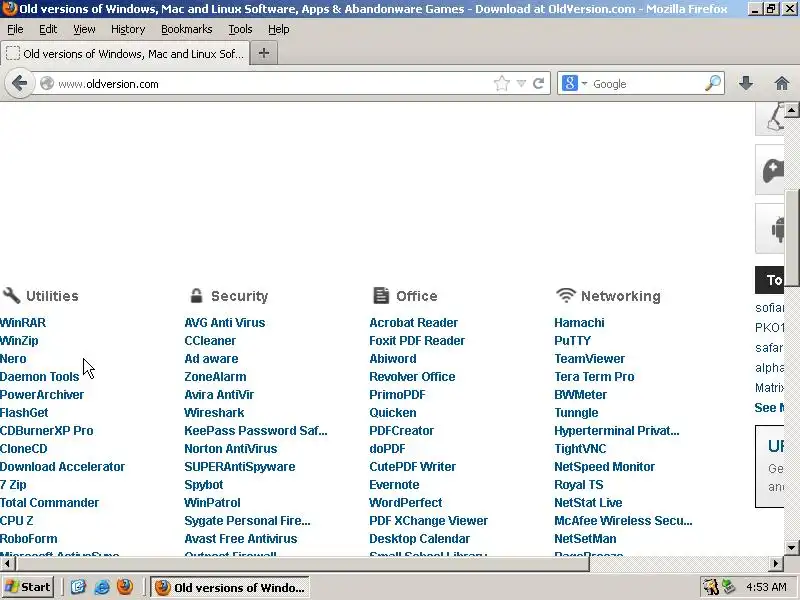Open the Acrobat Reader link

coord(414,322)
